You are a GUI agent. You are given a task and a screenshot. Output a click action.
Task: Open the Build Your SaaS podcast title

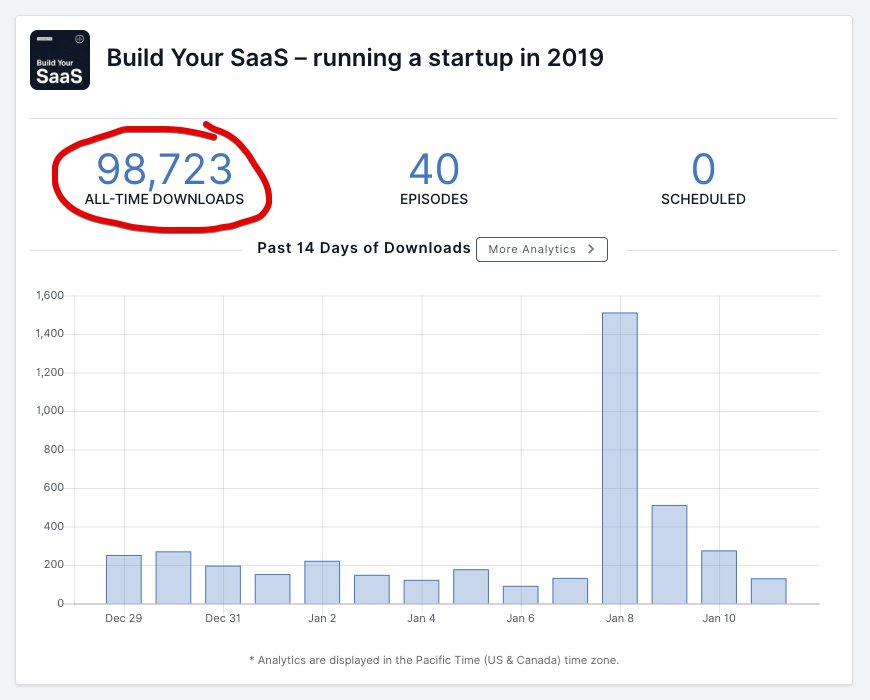pos(355,57)
